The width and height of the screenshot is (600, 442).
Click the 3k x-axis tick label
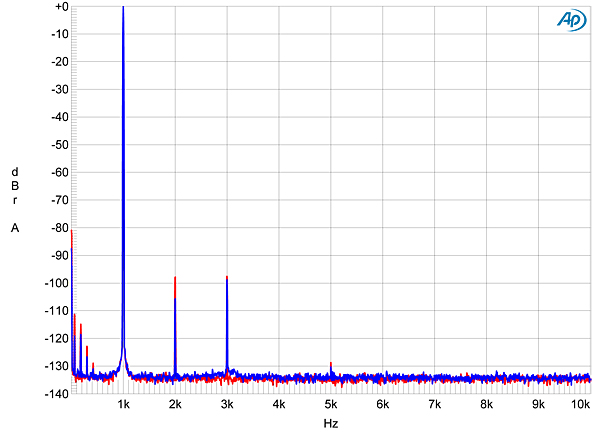pyautogui.click(x=227, y=405)
